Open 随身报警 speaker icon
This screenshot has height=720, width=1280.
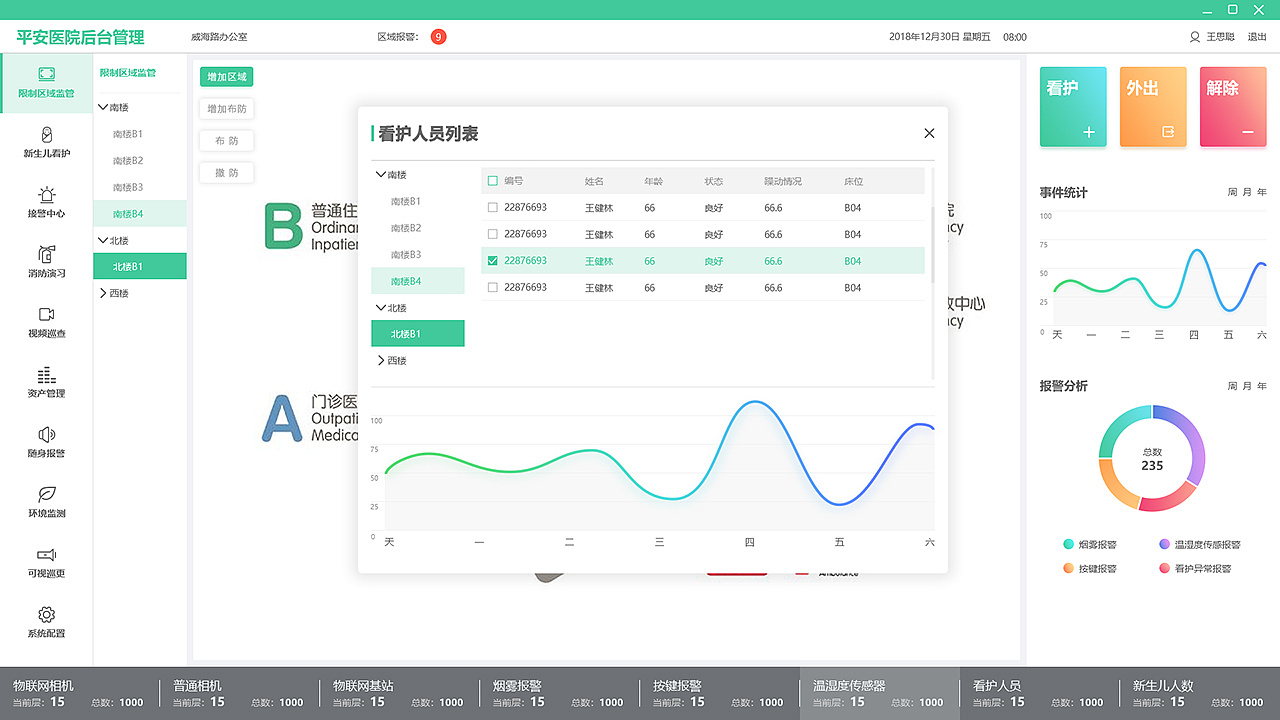coord(46,435)
